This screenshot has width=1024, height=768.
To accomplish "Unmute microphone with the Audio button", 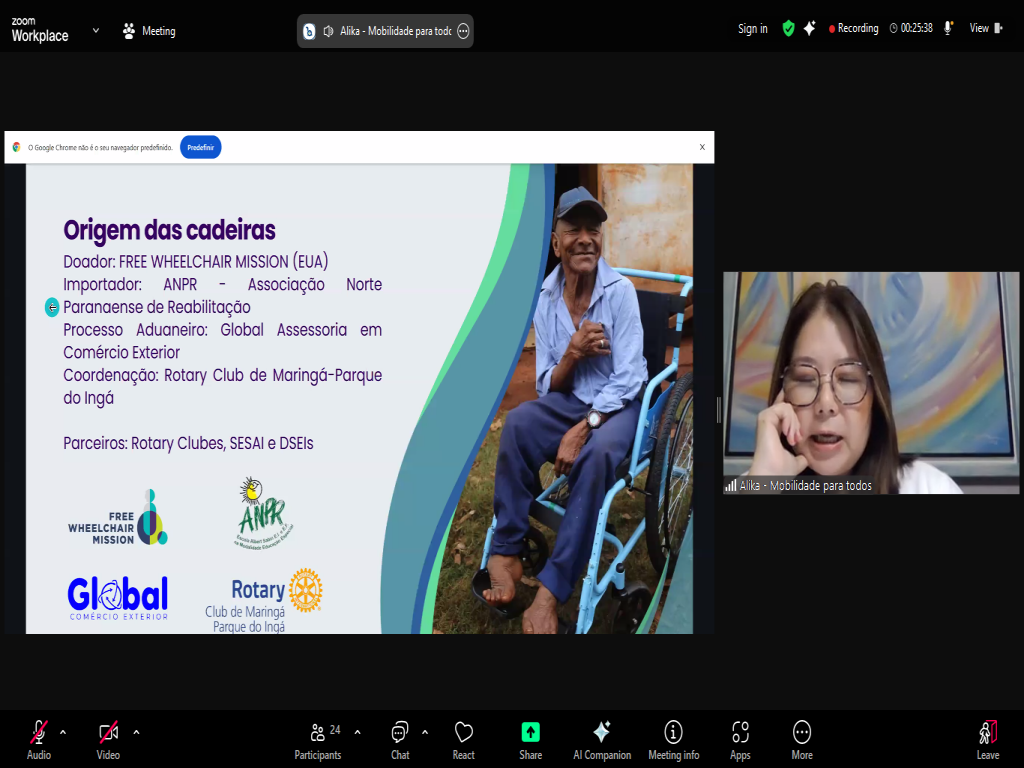I will pyautogui.click(x=39, y=738).
